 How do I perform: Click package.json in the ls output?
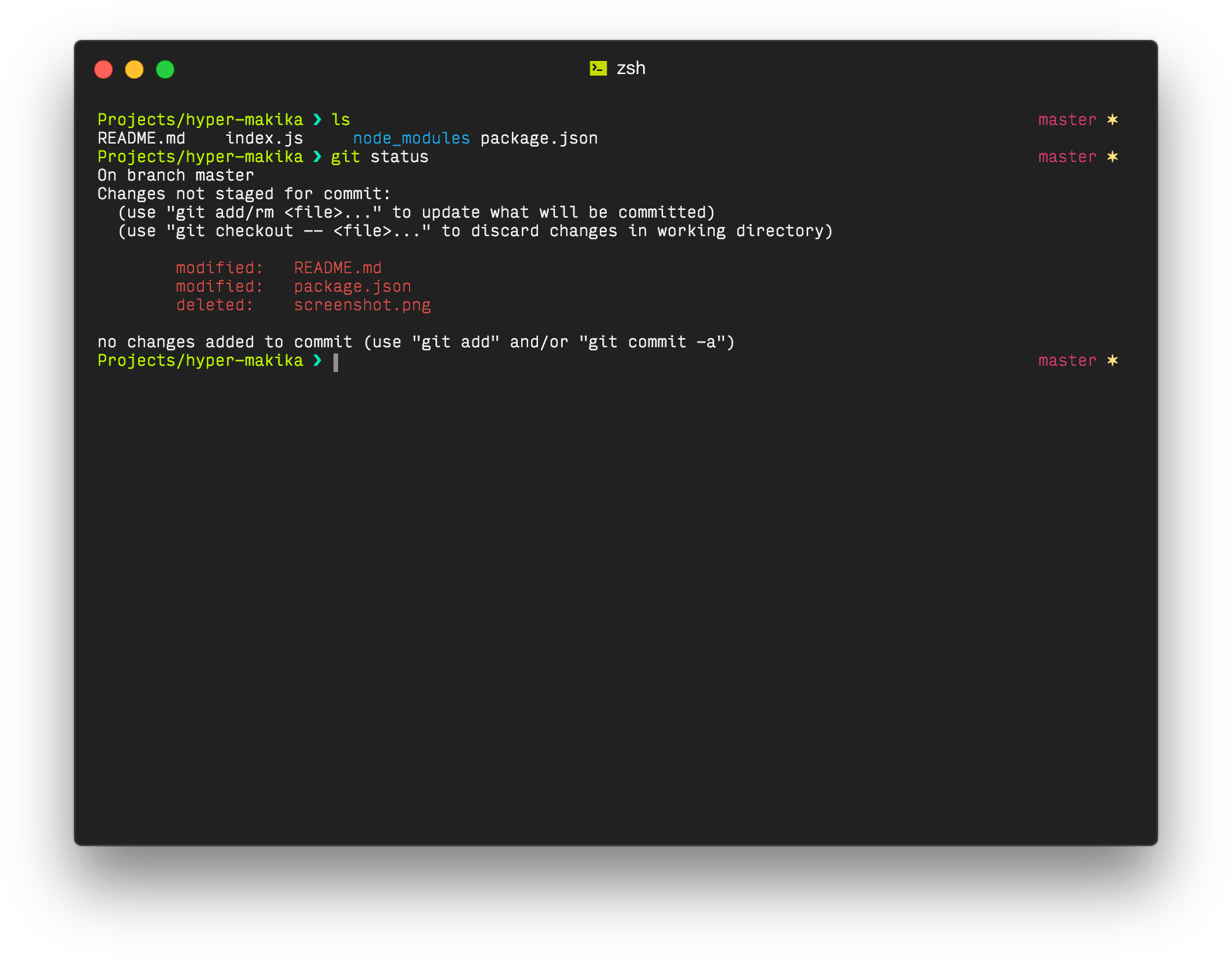coord(539,138)
